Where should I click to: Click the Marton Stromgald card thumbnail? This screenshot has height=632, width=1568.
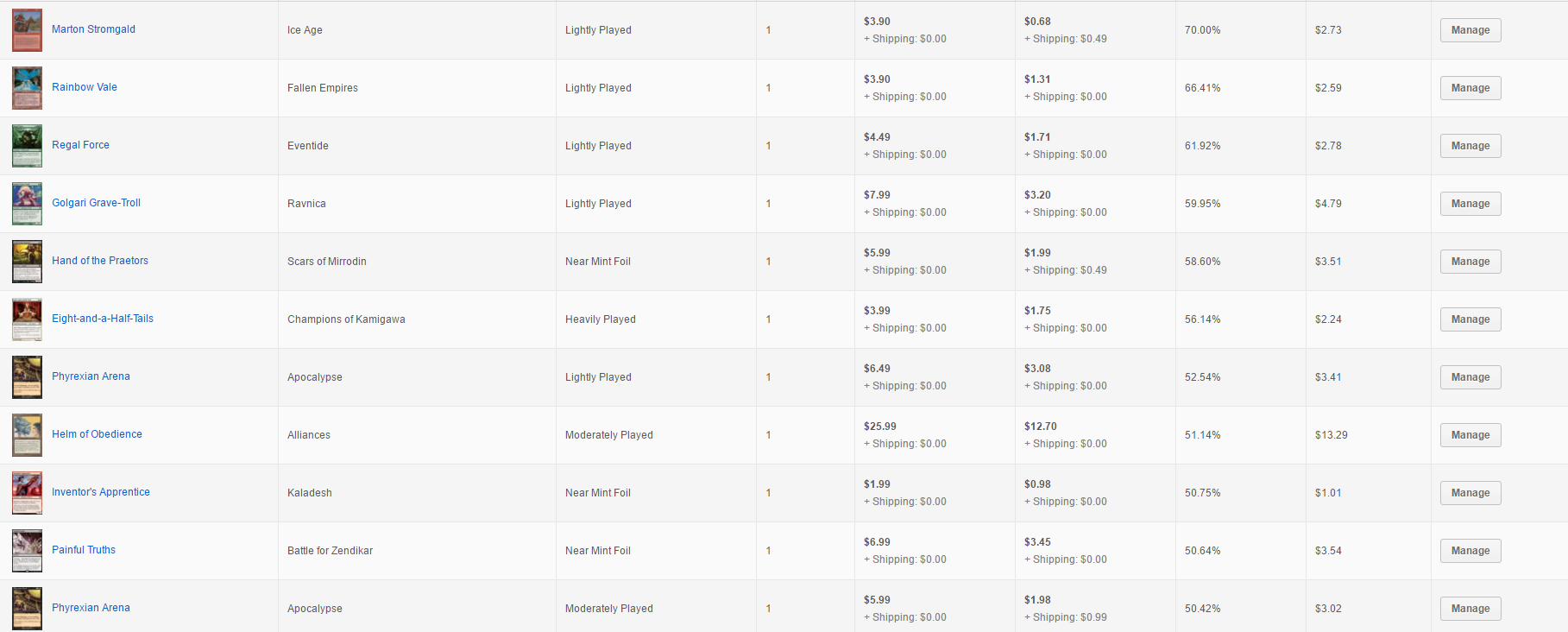pos(27,30)
